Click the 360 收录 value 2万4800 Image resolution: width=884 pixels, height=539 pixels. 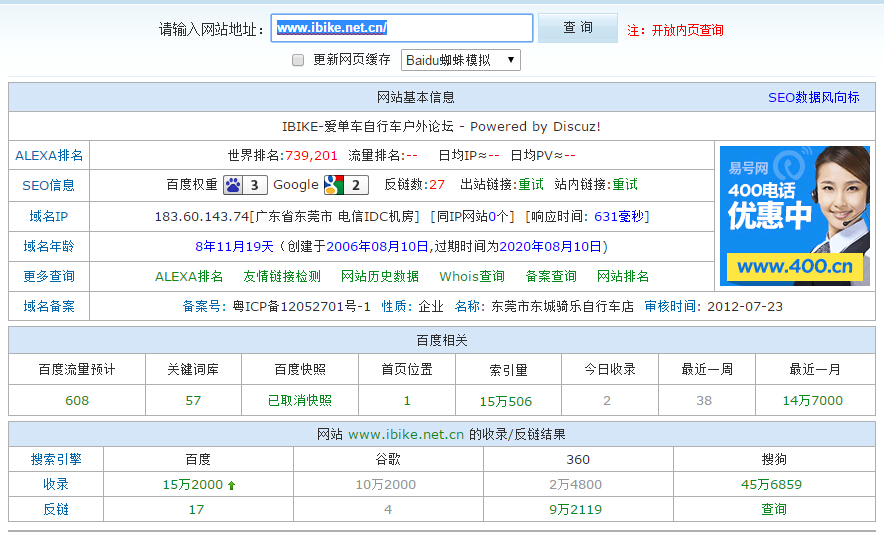coord(575,485)
